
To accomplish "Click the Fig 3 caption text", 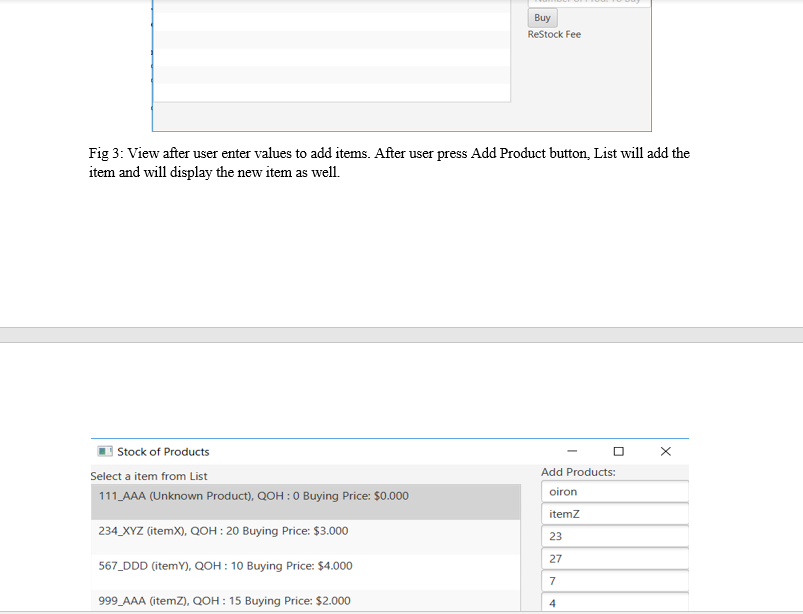I will click(389, 162).
